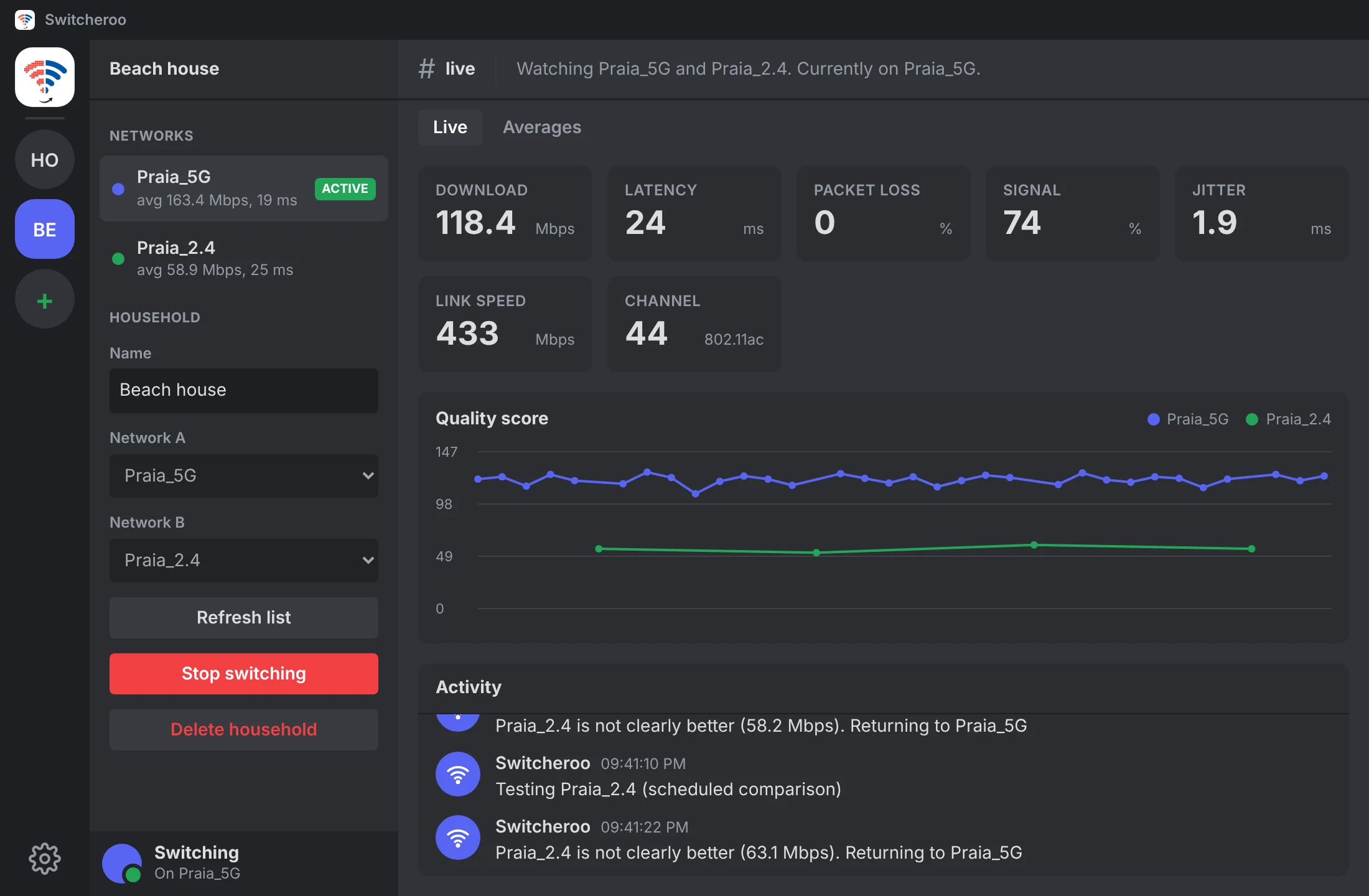The width and height of the screenshot is (1369, 896).
Task: Click the NETWORKS section heading
Action: tap(151, 136)
